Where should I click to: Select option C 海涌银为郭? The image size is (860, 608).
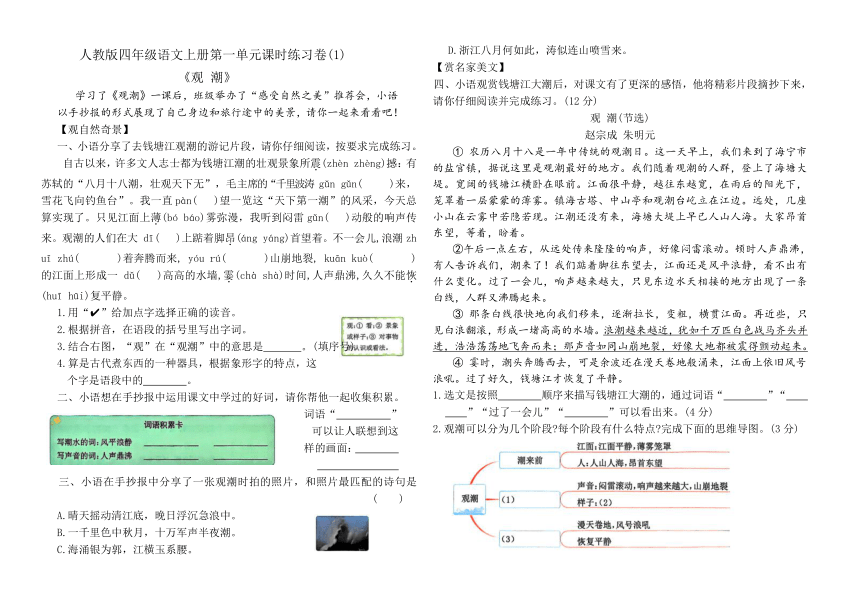[x=125, y=549]
